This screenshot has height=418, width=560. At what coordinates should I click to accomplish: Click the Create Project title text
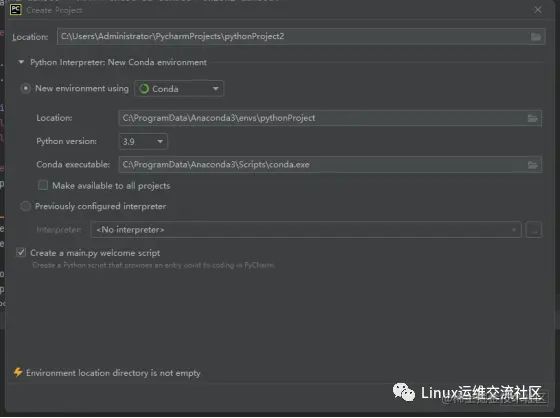coord(54,10)
